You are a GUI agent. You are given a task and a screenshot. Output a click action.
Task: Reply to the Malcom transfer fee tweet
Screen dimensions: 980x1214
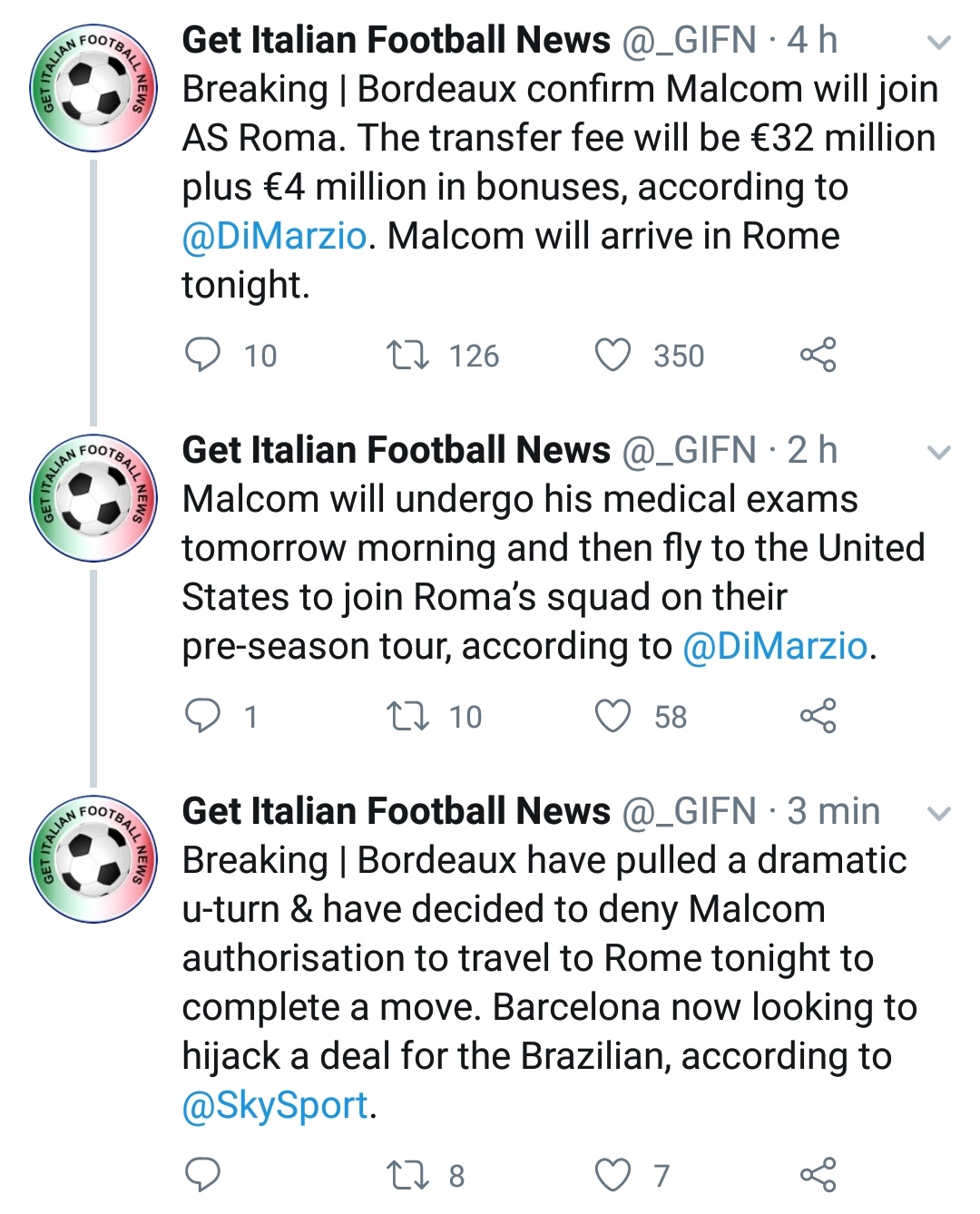[x=202, y=355]
